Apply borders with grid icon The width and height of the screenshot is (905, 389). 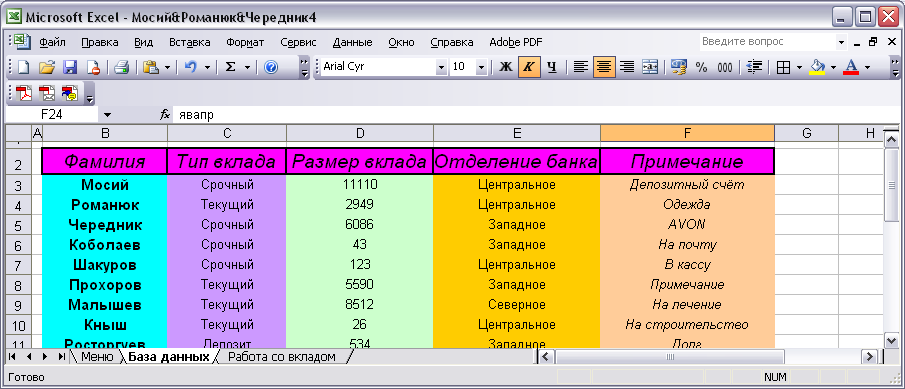click(x=783, y=68)
